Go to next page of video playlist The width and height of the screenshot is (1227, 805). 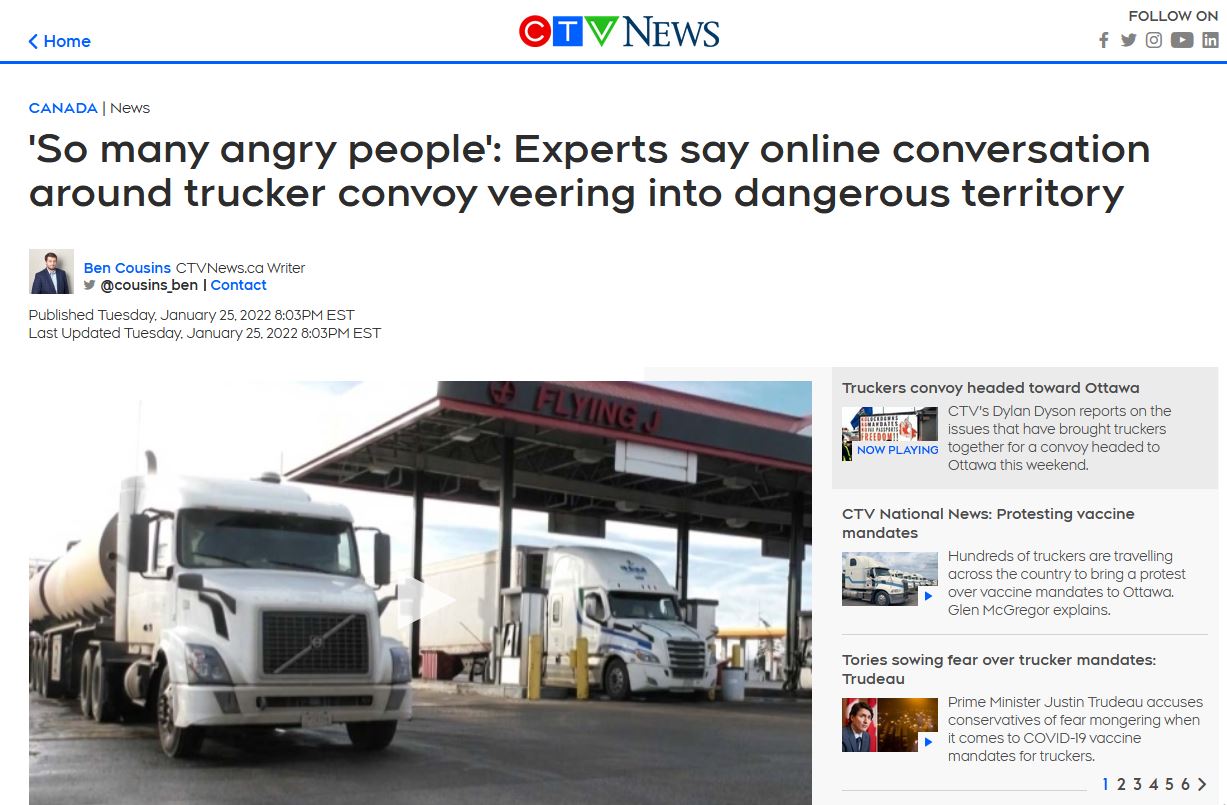tap(1202, 784)
